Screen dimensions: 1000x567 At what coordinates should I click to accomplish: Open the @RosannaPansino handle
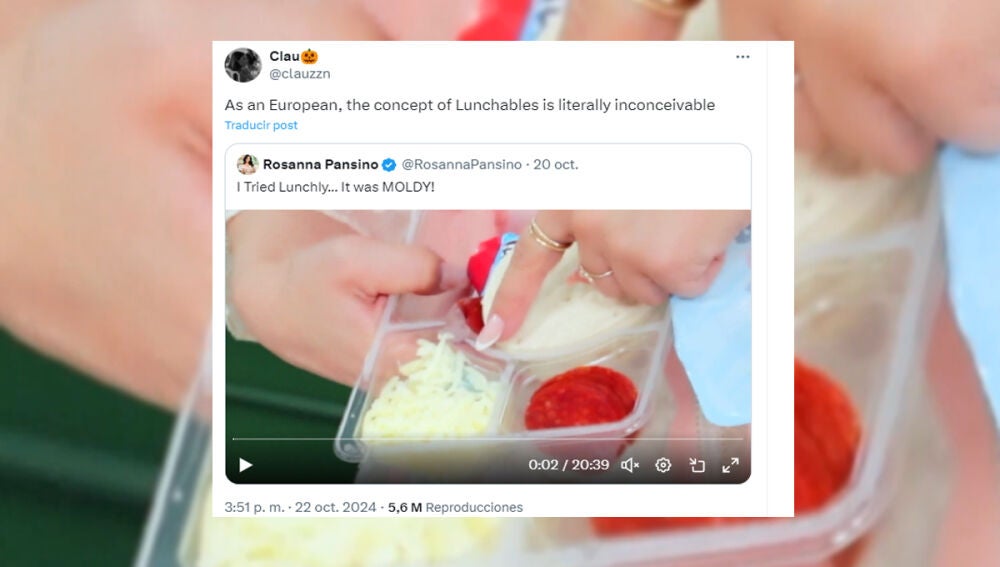pos(462,165)
